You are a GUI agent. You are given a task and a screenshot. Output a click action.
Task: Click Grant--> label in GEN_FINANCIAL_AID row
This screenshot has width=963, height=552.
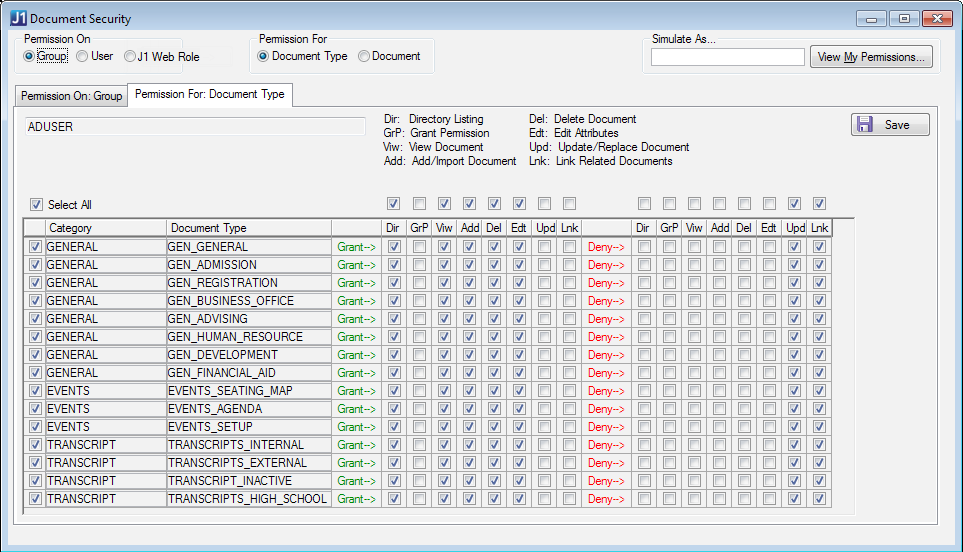coord(357,373)
